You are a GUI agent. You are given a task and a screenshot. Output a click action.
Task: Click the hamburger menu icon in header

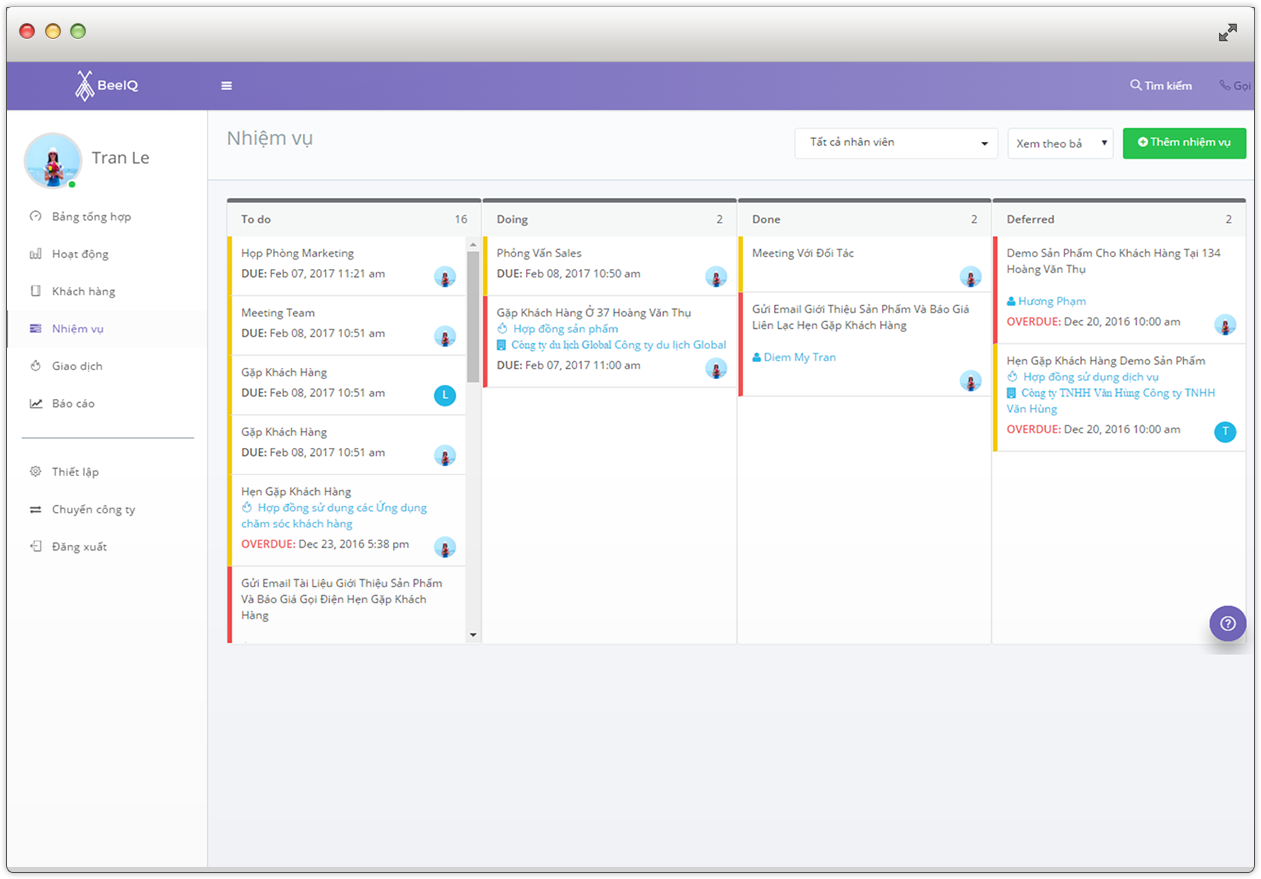(x=227, y=86)
